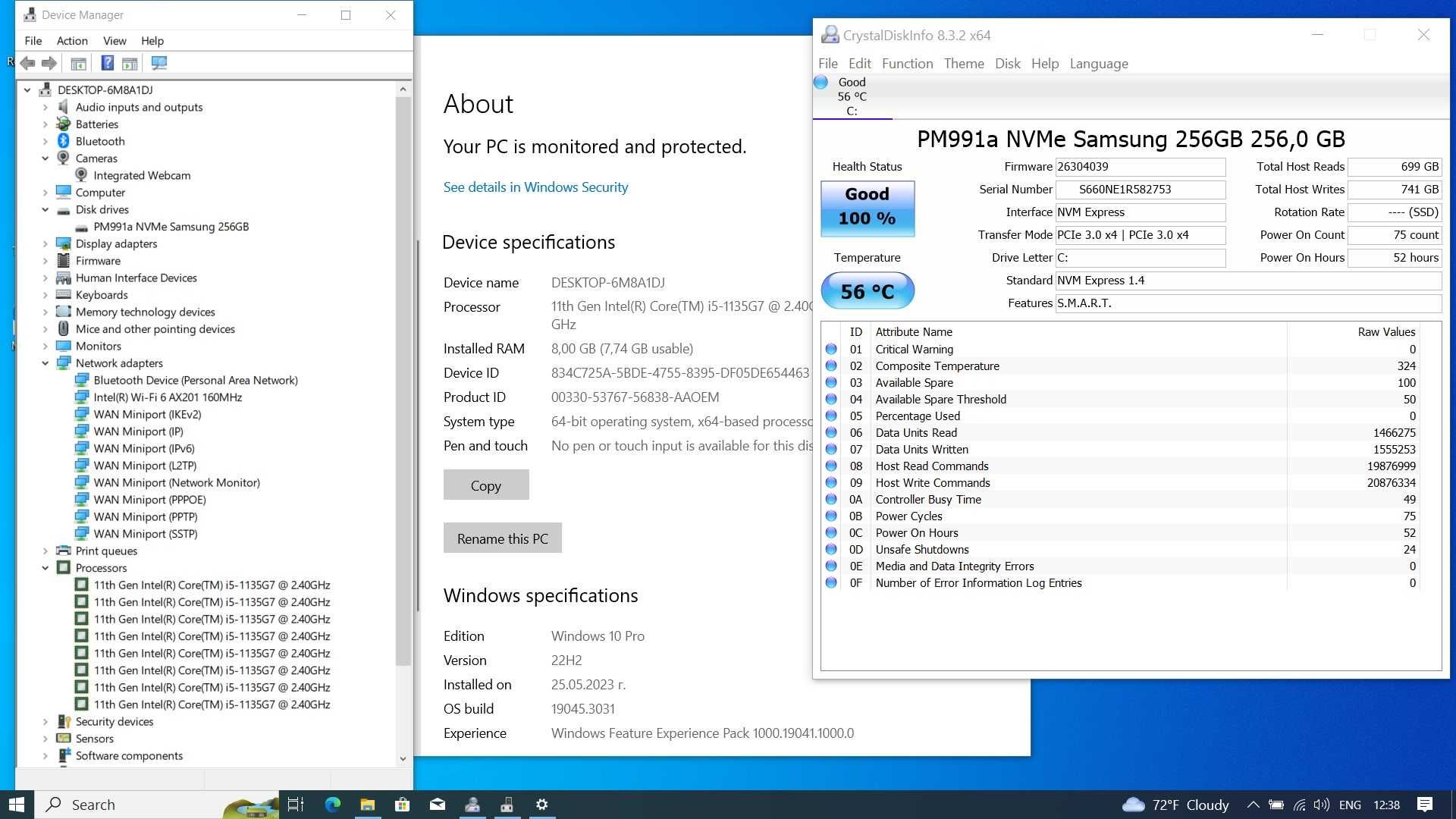The image size is (1456, 819).
Task: Open Mail app from taskbar
Action: pyautogui.click(x=438, y=805)
